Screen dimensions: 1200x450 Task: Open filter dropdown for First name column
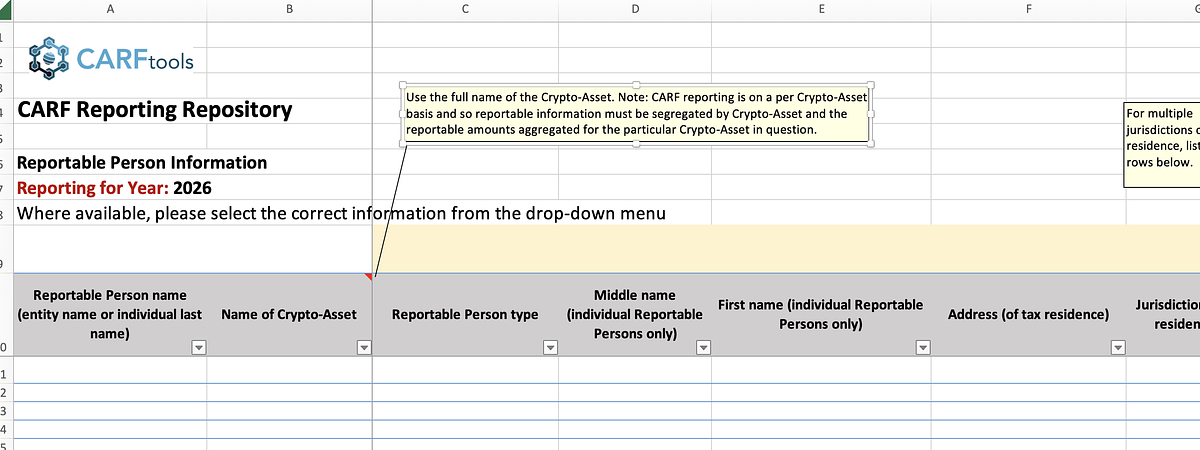click(x=922, y=347)
